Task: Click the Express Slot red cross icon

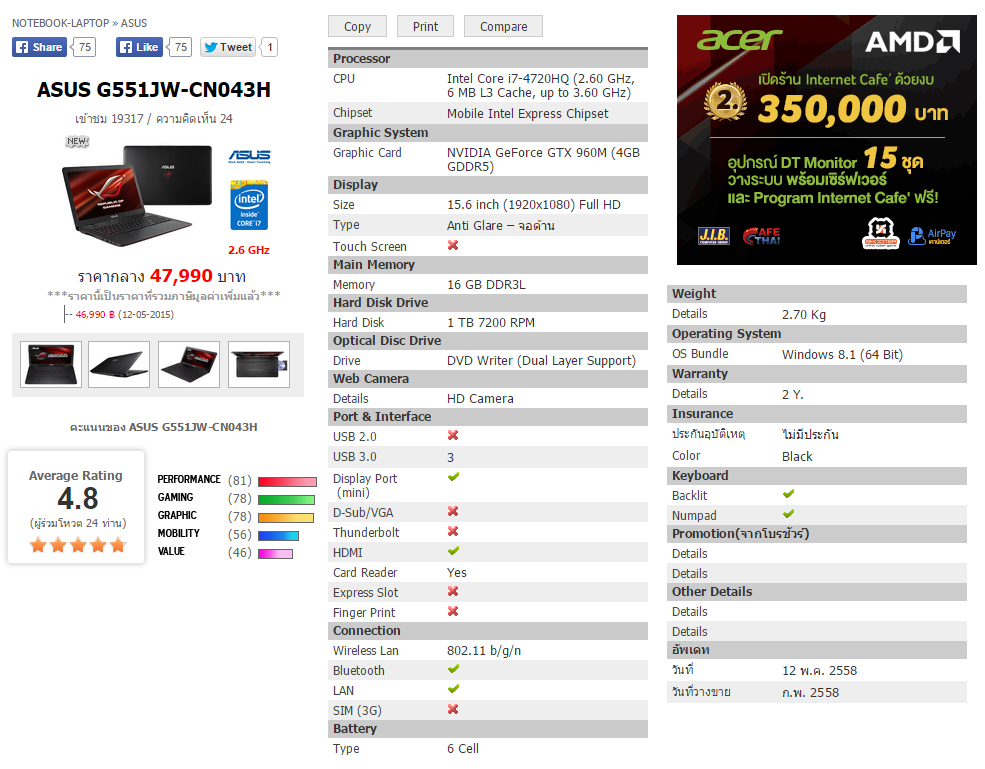Action: point(453,591)
